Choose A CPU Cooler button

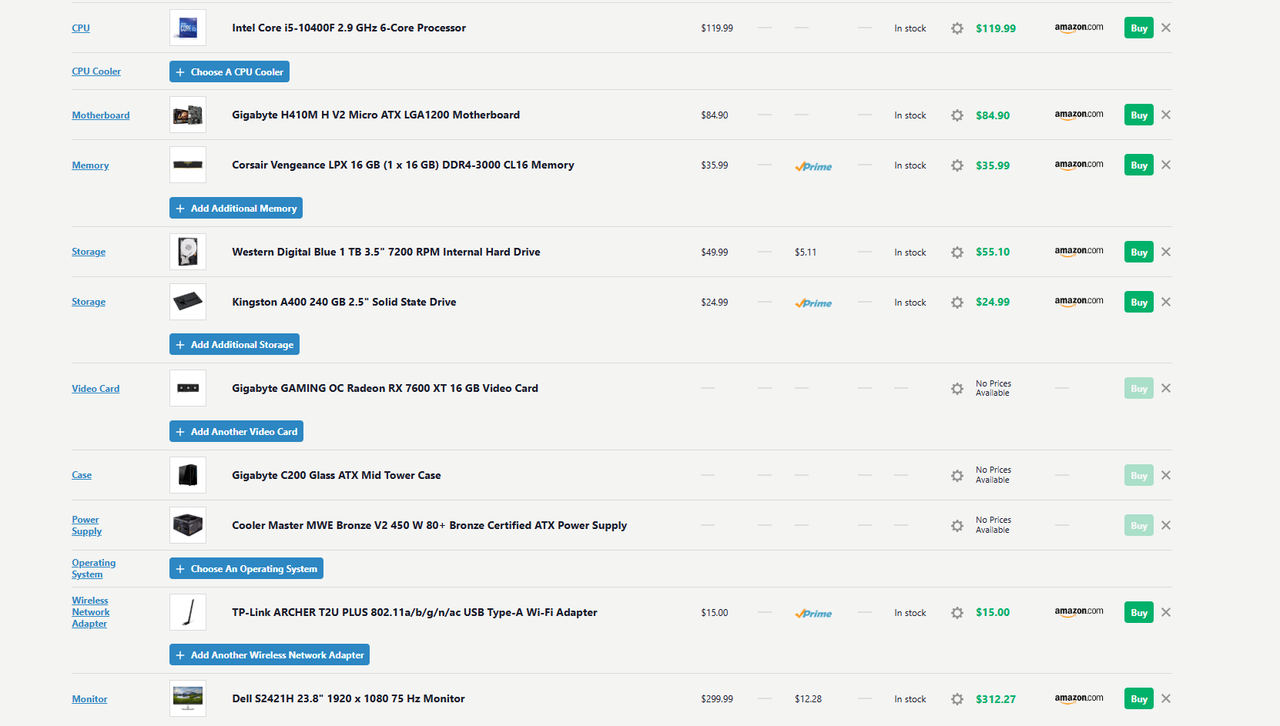click(229, 72)
